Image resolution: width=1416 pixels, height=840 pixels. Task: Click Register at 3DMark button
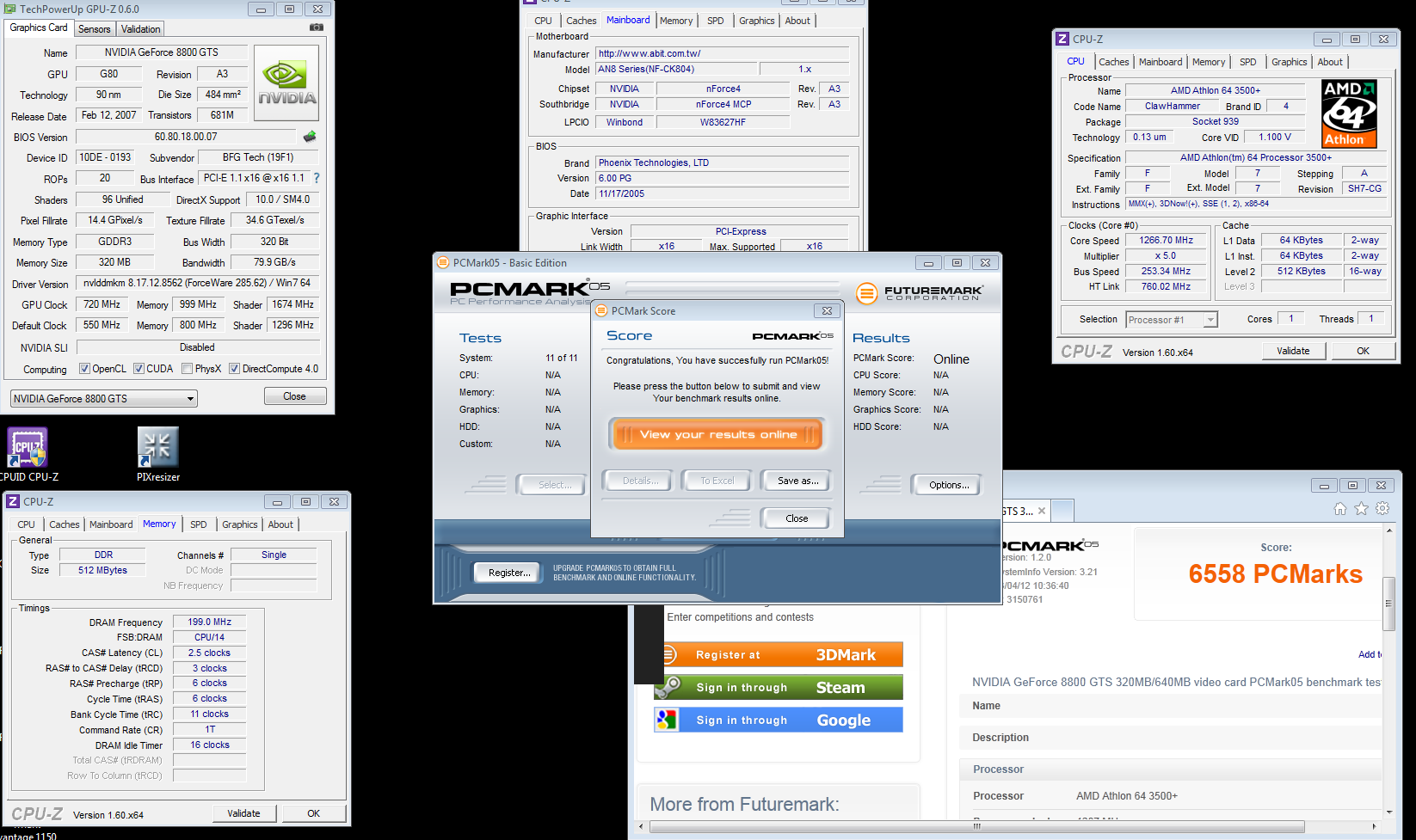[779, 654]
